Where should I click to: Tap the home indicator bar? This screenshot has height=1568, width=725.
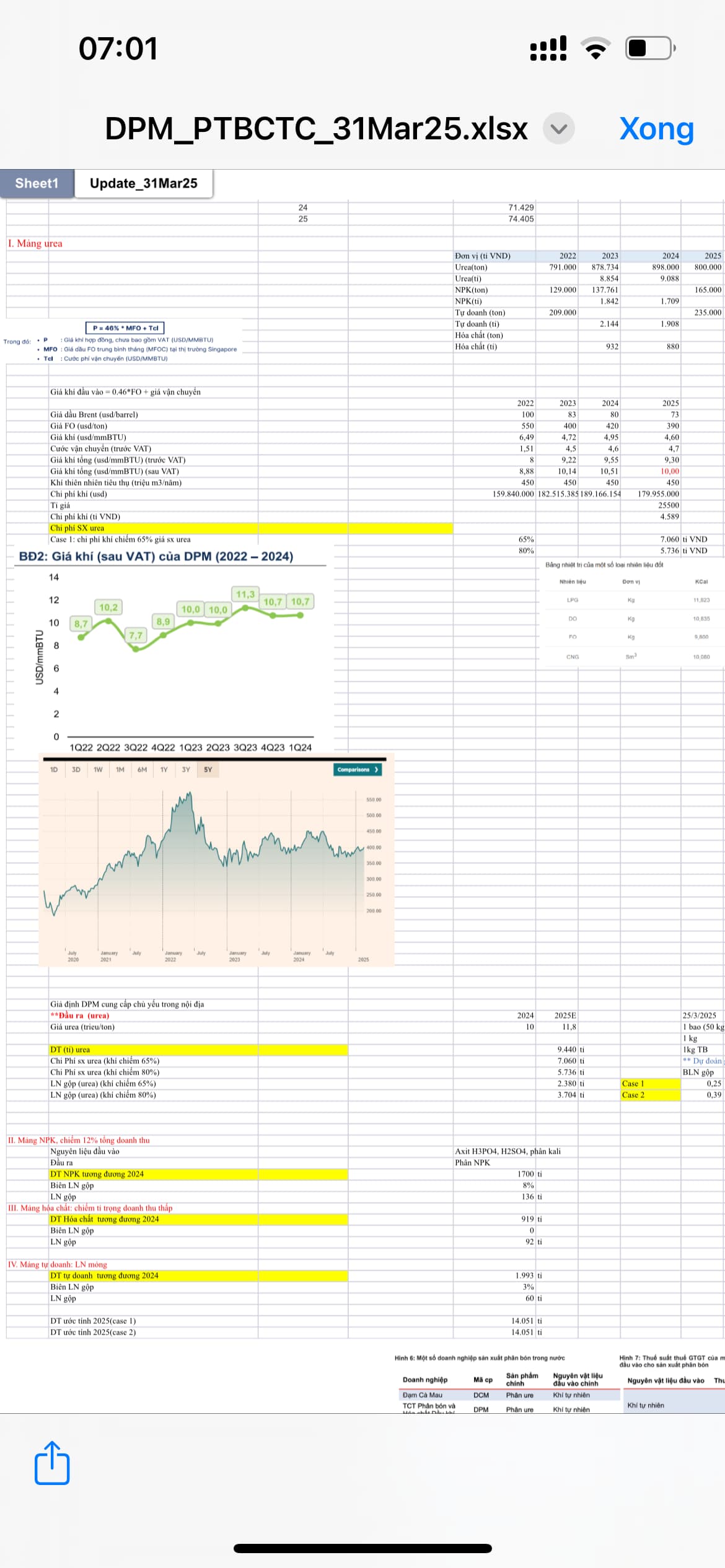362,1548
